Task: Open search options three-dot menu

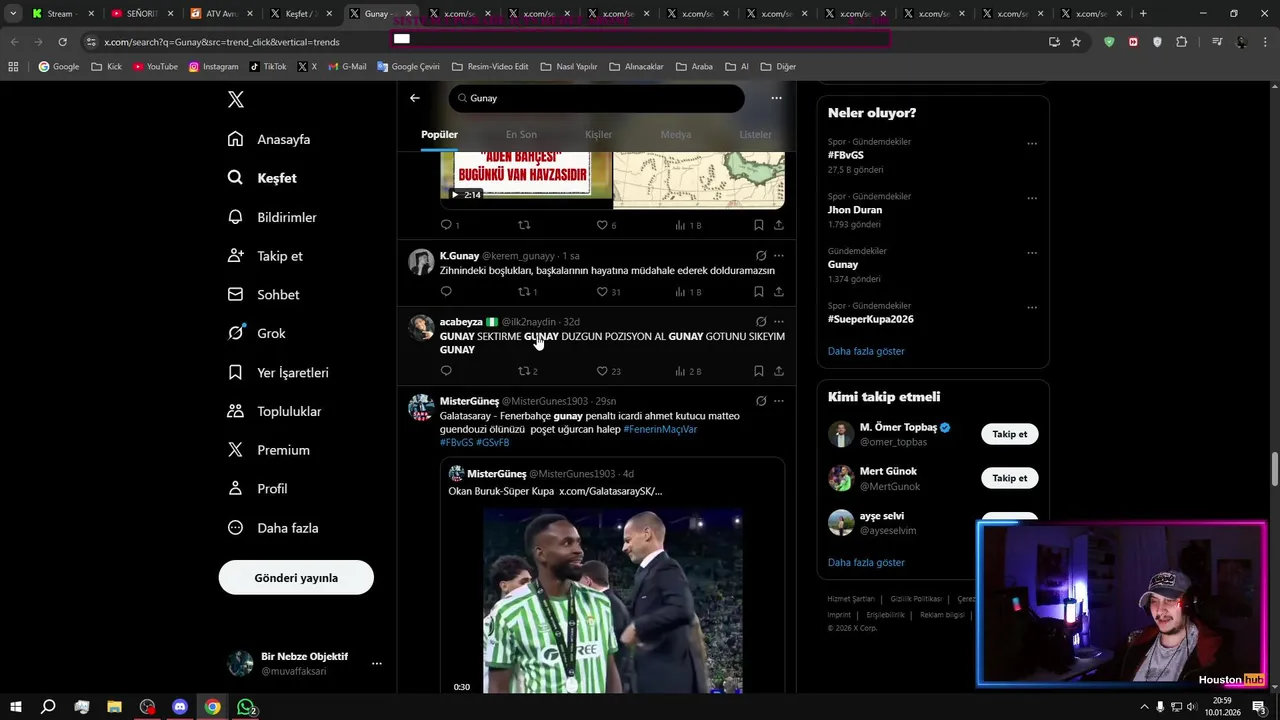Action: 776,98
